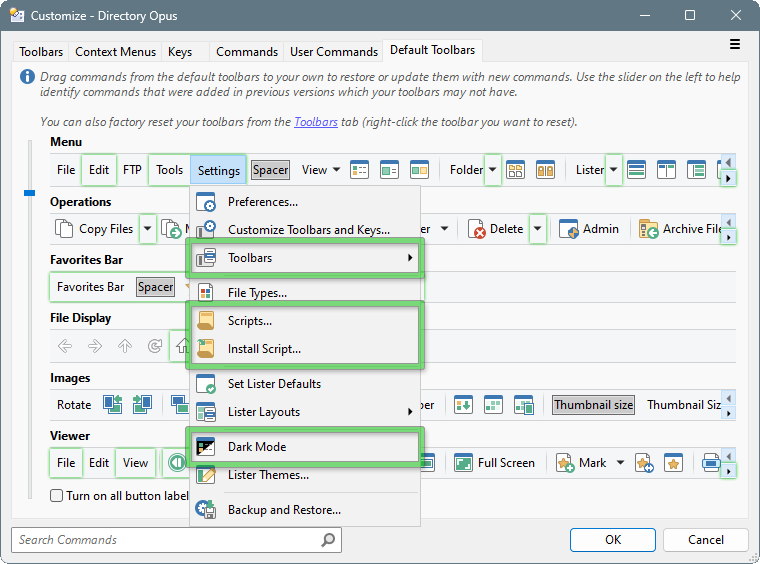Click the OK button
Screen dimensions: 760x564
613,540
